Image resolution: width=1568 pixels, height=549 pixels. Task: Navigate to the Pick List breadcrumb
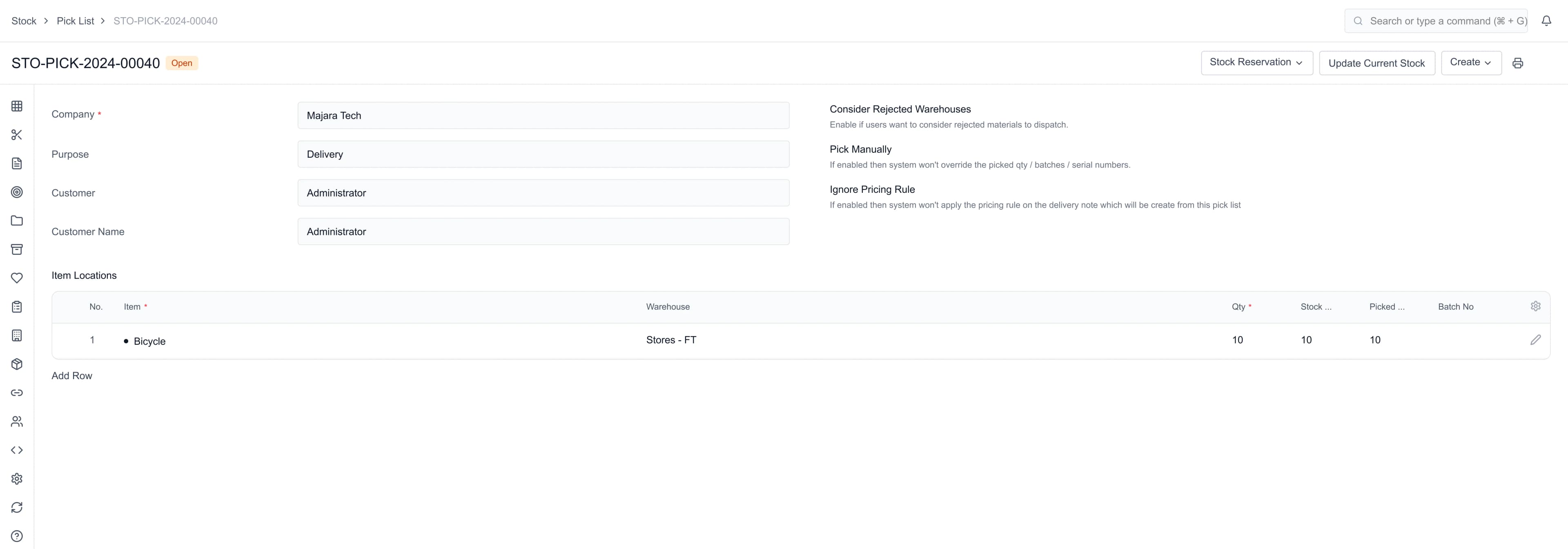coord(76,20)
